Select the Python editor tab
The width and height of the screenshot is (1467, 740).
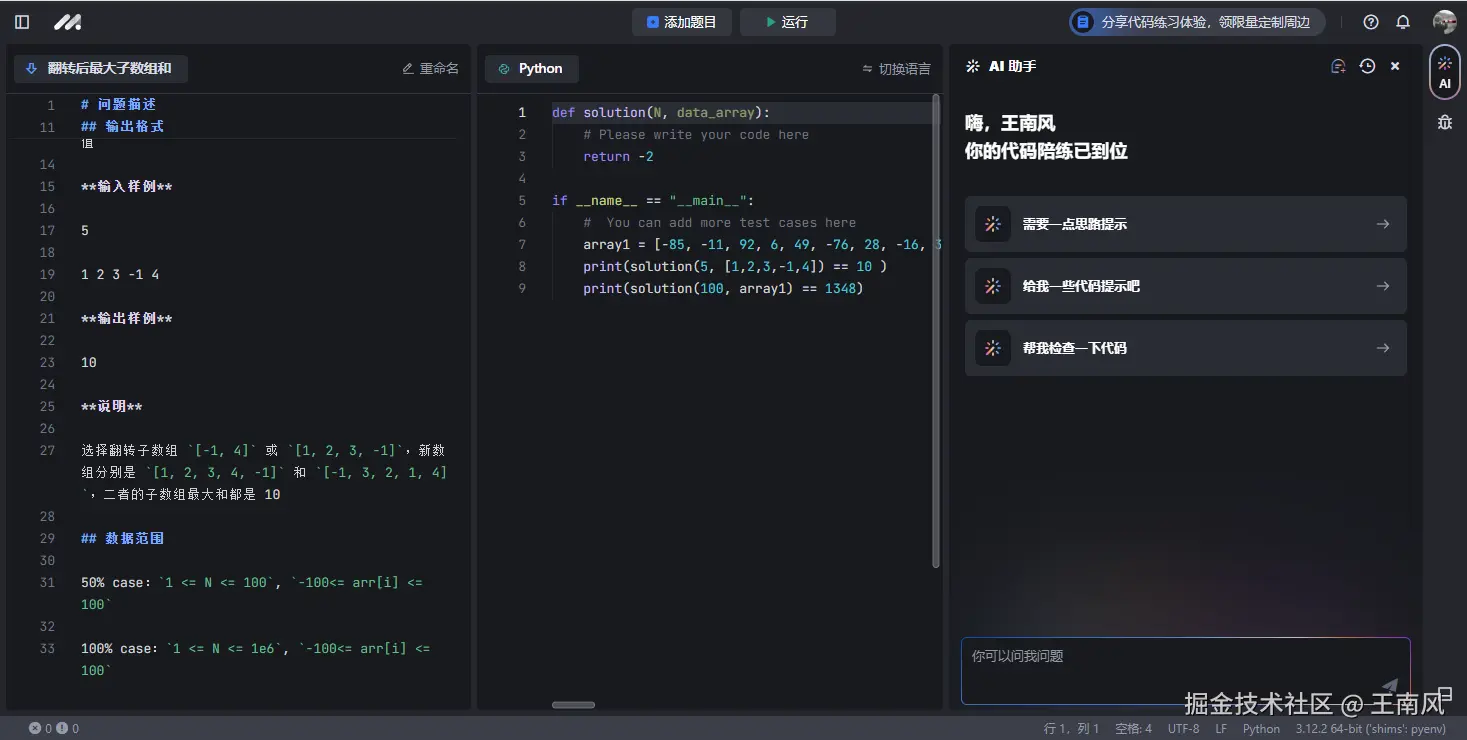click(x=531, y=68)
